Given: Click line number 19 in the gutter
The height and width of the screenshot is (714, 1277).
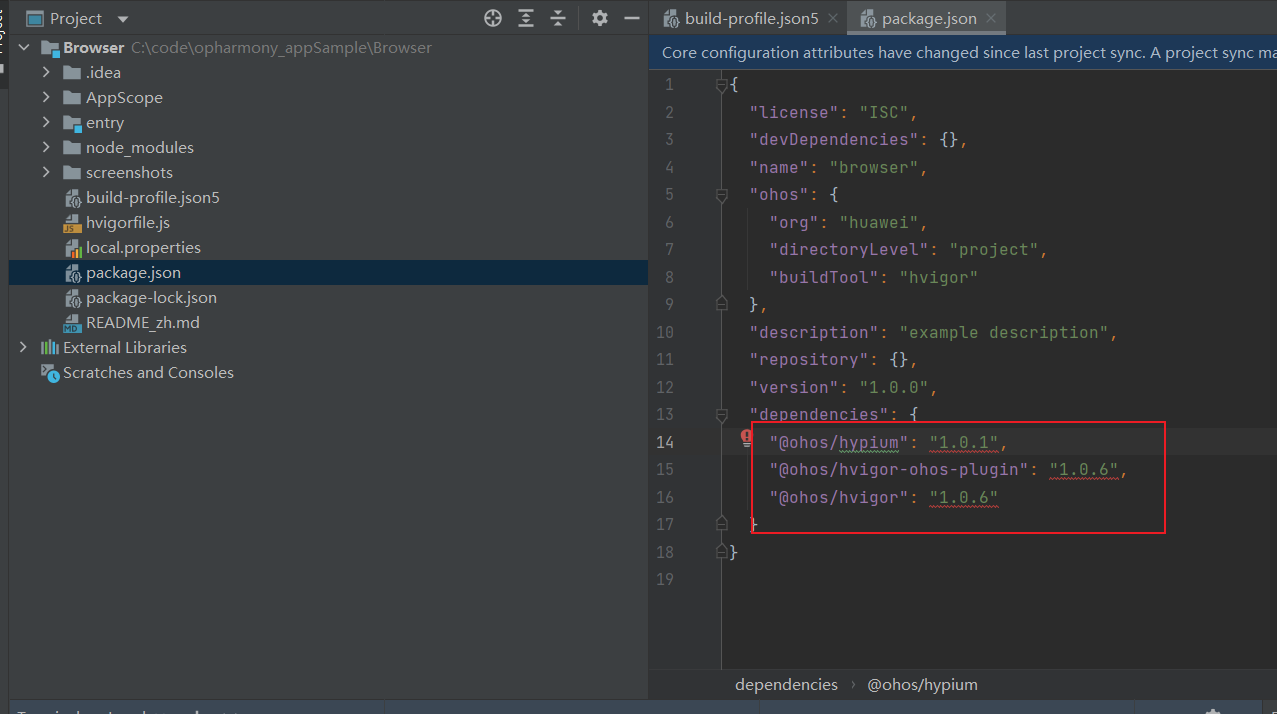Looking at the screenshot, I should pos(665,579).
